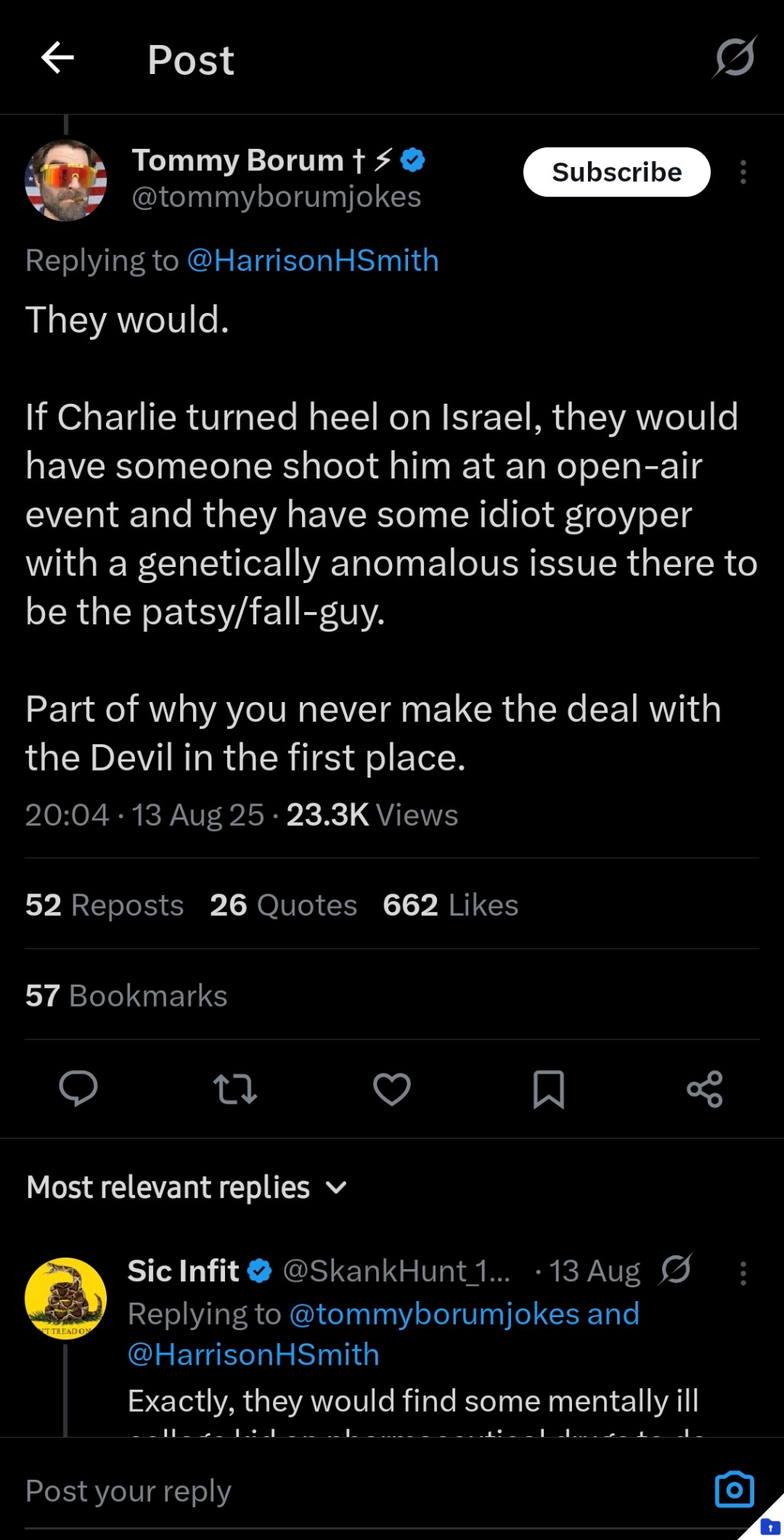Tap Tommy Borum profile picture
784x1540 pixels.
(66, 180)
